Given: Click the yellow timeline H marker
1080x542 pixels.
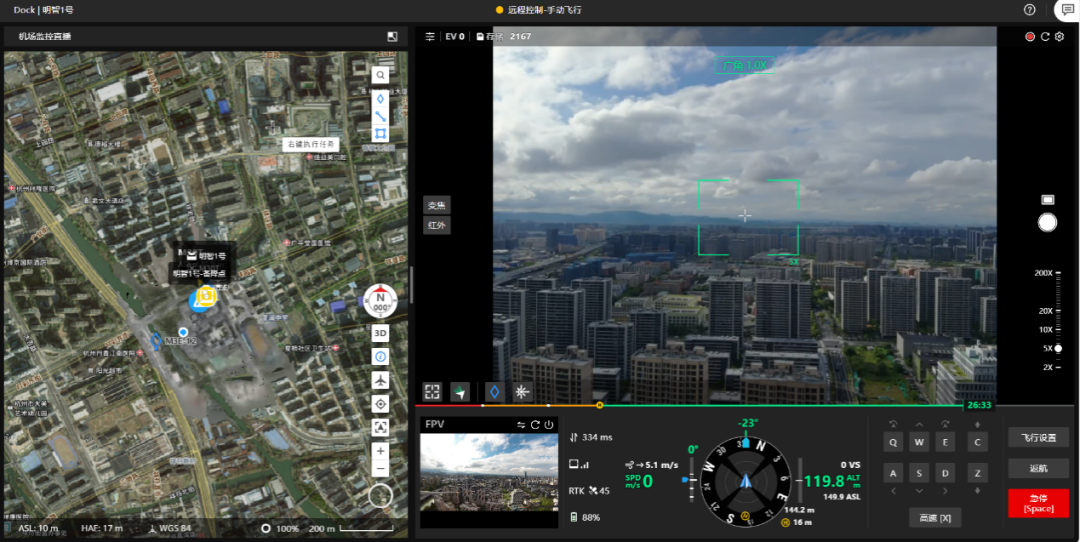Looking at the screenshot, I should click(x=599, y=405).
